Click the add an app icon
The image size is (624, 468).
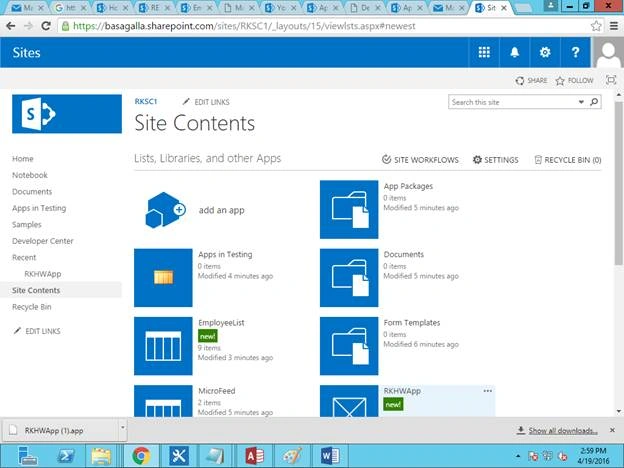coord(165,210)
